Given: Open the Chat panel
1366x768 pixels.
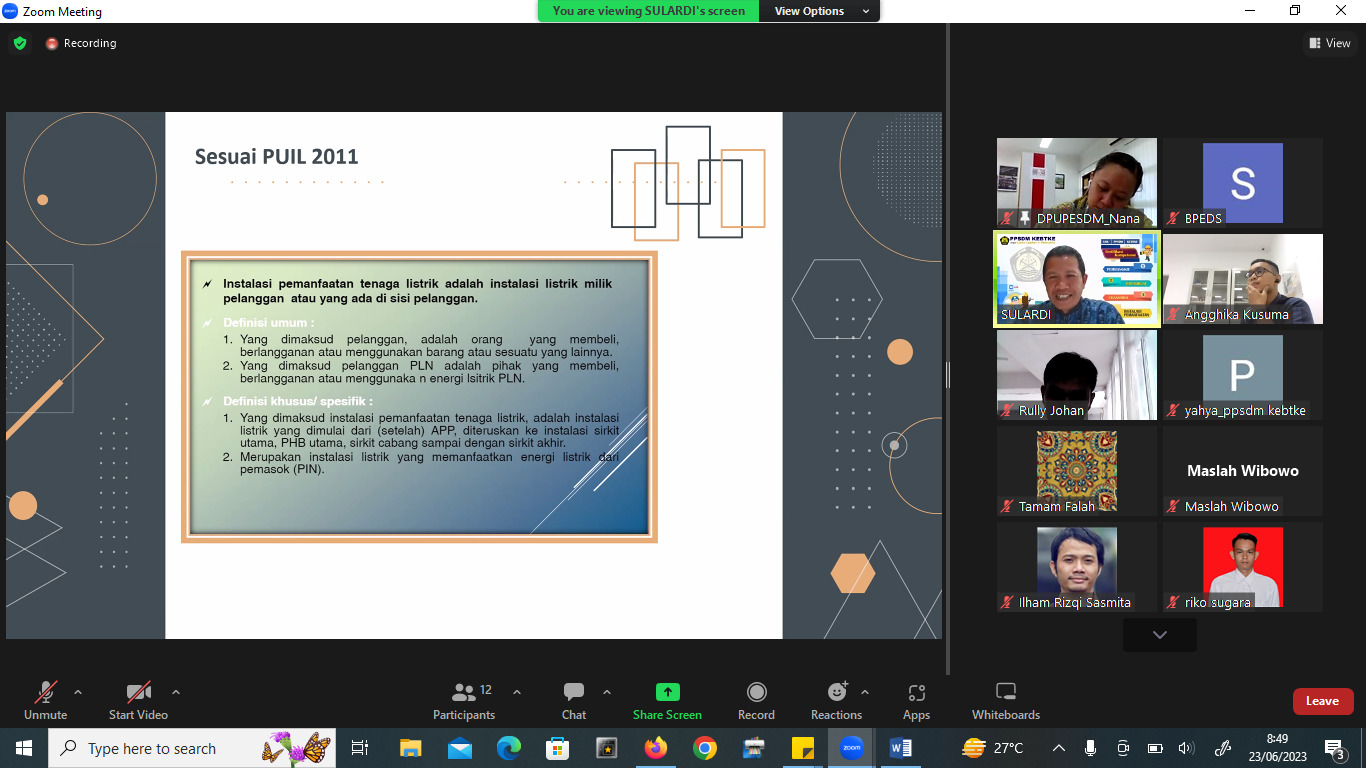Looking at the screenshot, I should pyautogui.click(x=574, y=700).
